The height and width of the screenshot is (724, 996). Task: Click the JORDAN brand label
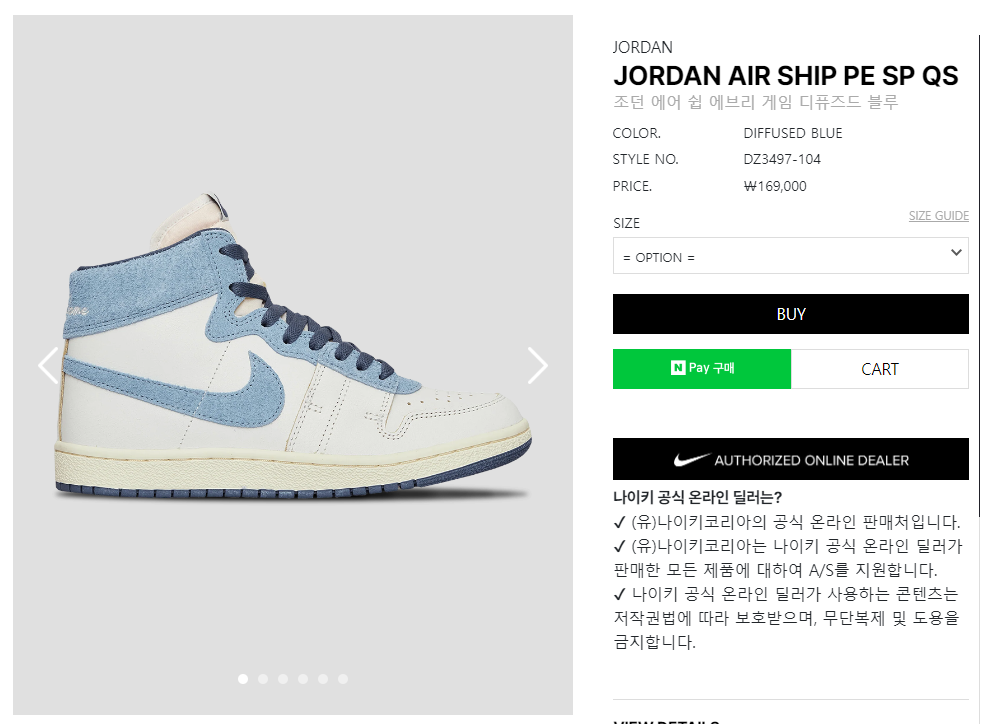coord(642,48)
